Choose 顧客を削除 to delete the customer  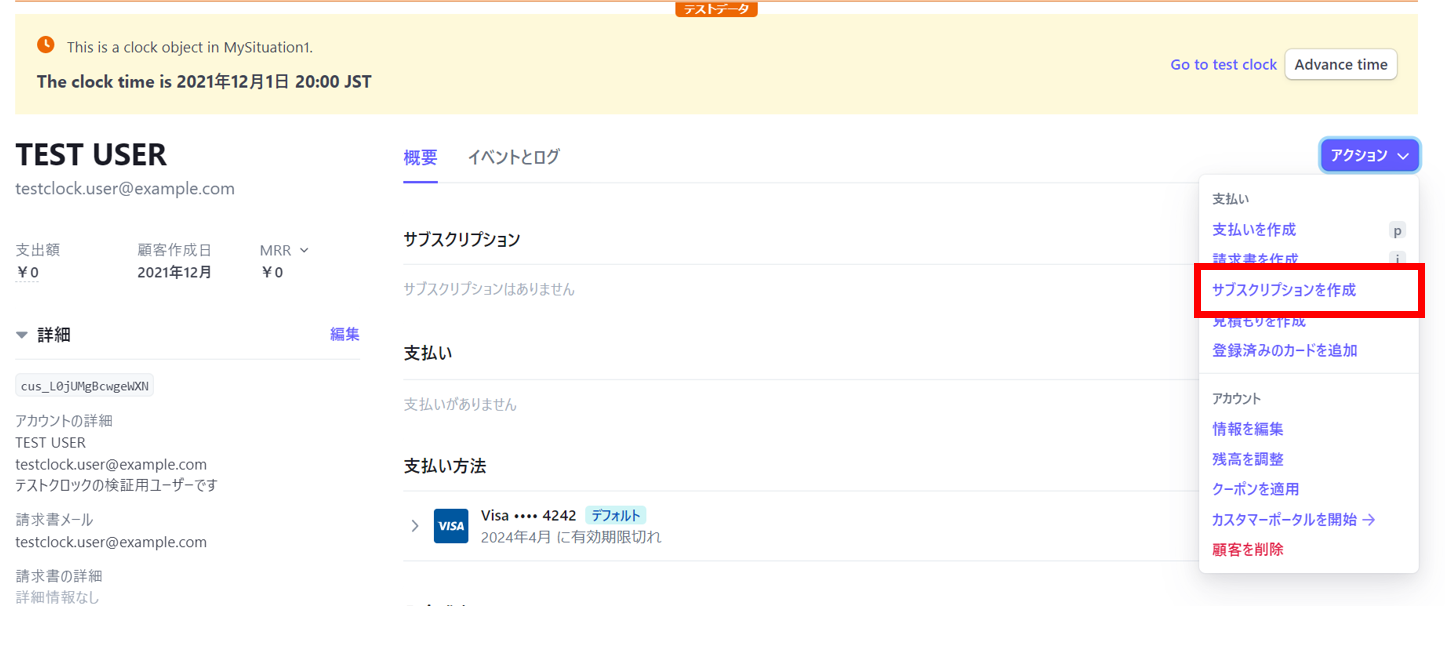[x=1248, y=548]
